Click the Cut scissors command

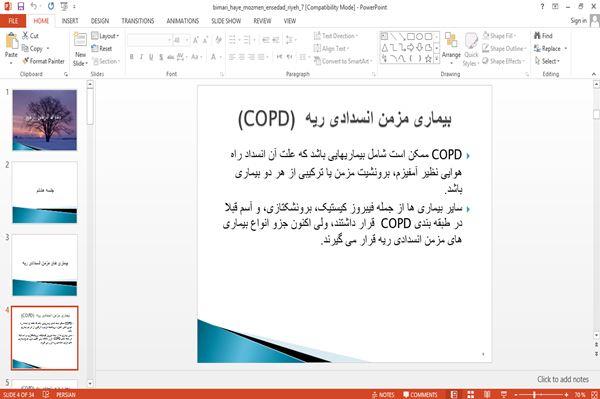coord(30,36)
